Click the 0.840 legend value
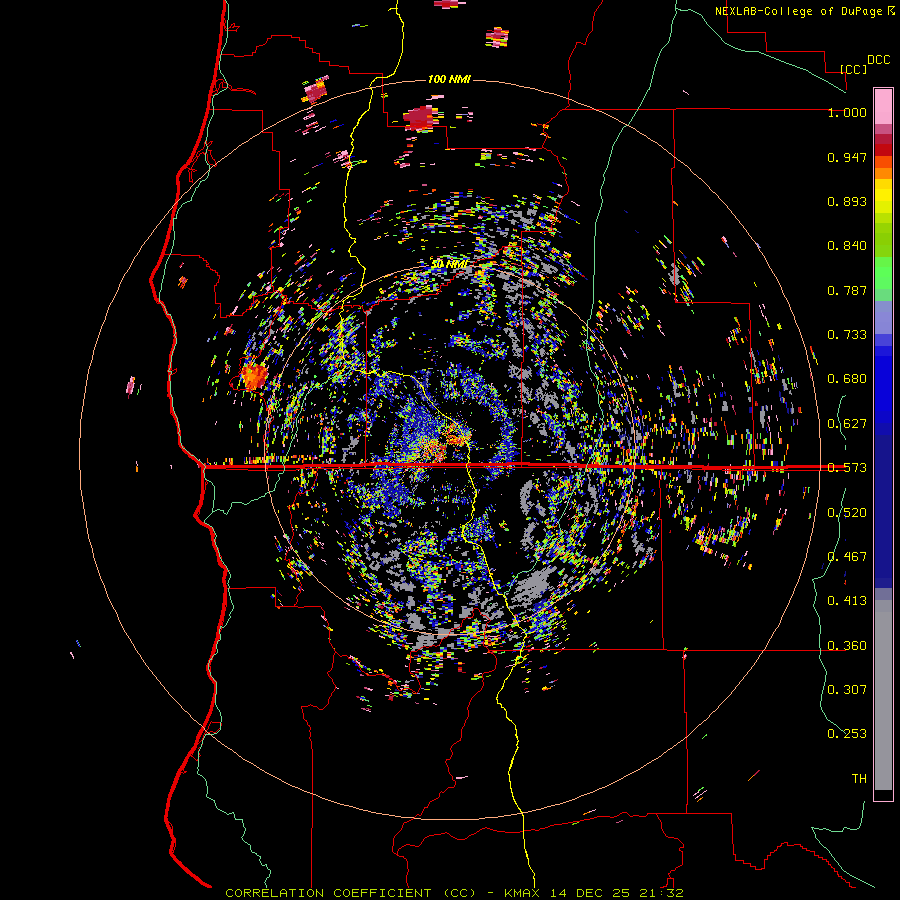900x900 pixels. pos(847,246)
